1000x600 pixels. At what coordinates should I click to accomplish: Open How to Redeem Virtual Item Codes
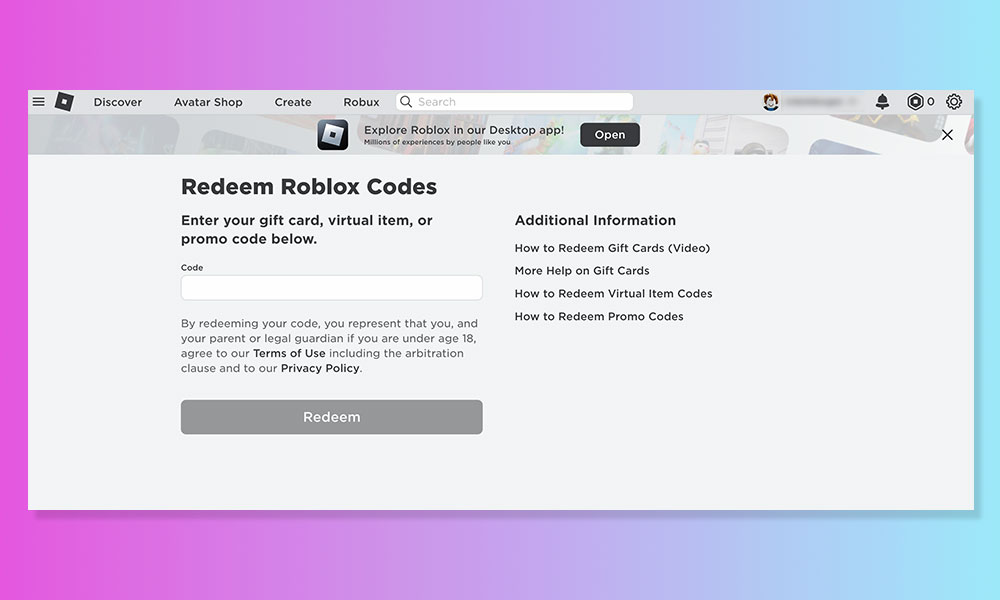coord(614,293)
